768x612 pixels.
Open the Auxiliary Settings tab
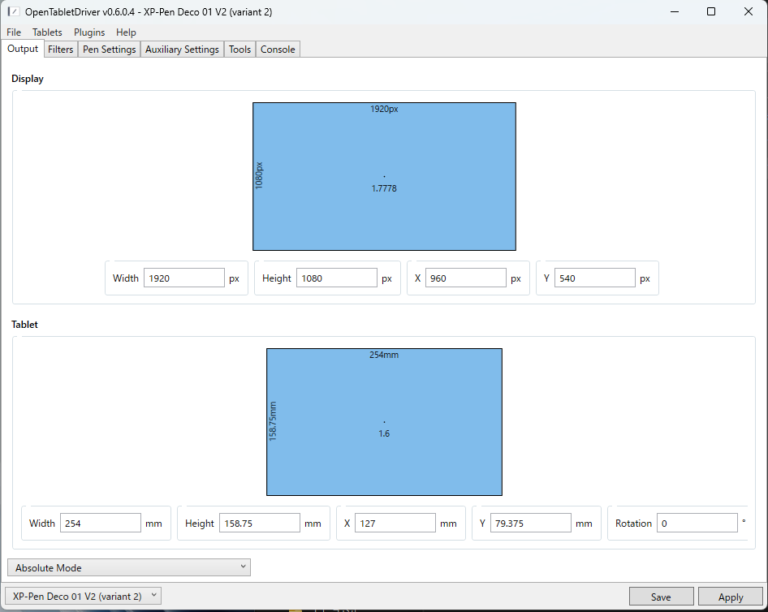(x=182, y=49)
